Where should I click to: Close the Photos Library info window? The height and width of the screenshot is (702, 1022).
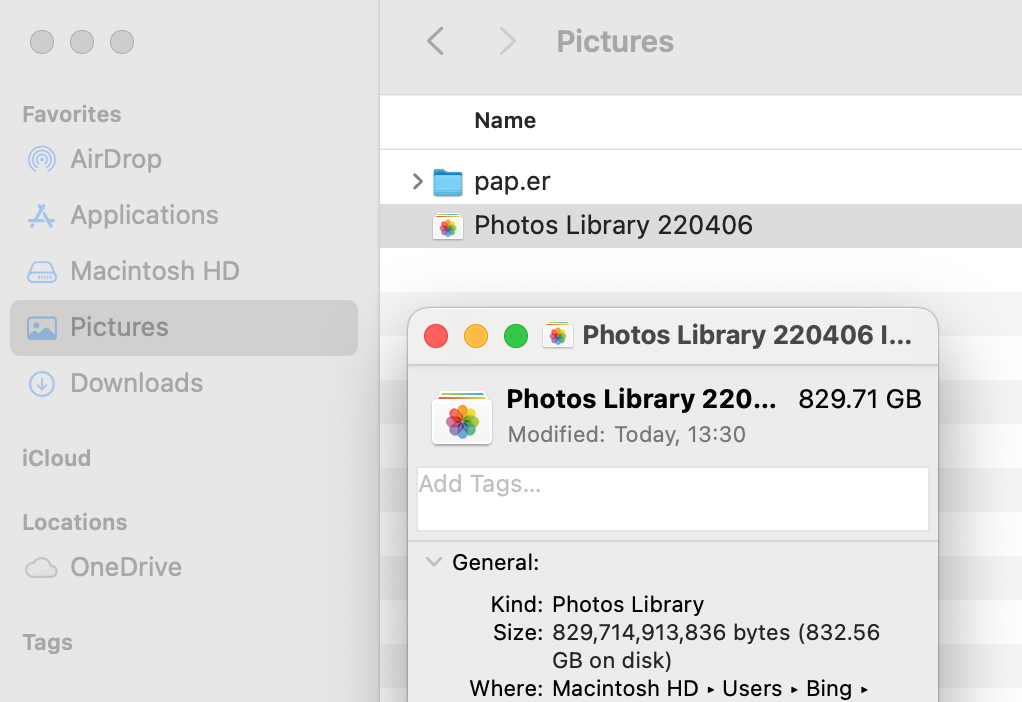tap(436, 336)
